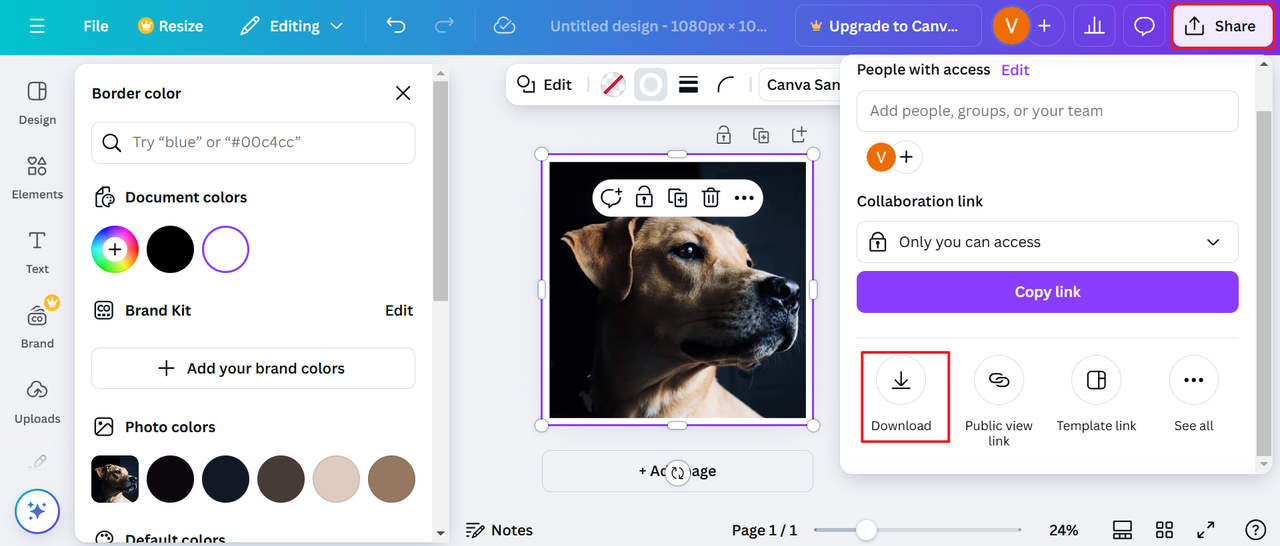Open the File menu

96,26
